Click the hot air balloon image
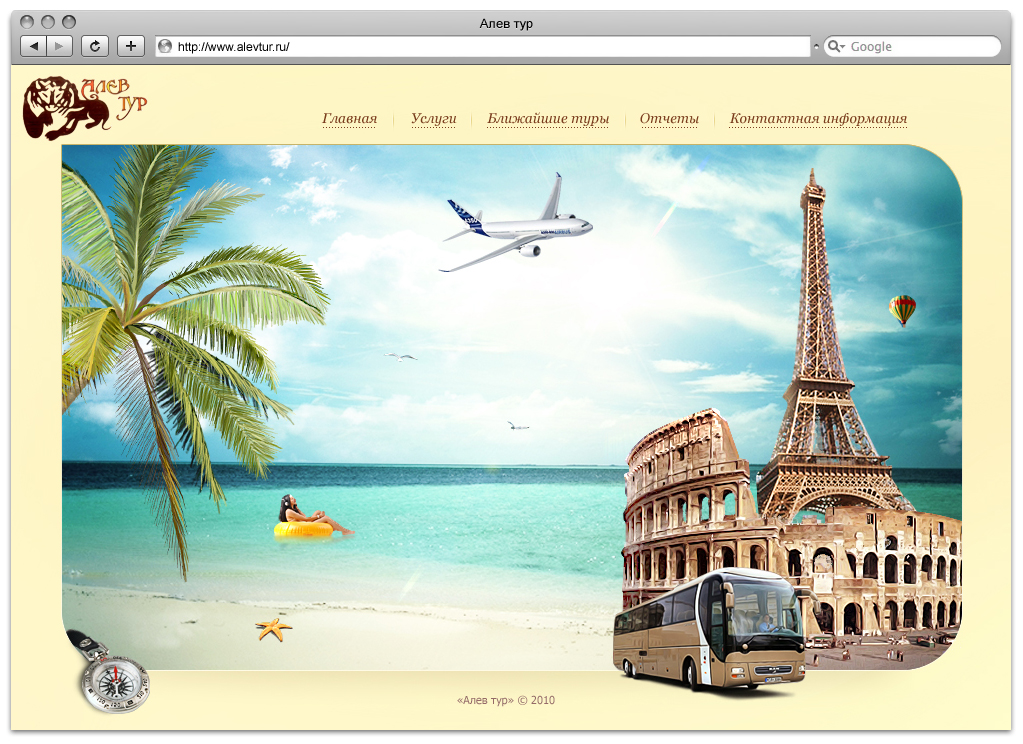The height and width of the screenshot is (744, 1023). tap(902, 311)
